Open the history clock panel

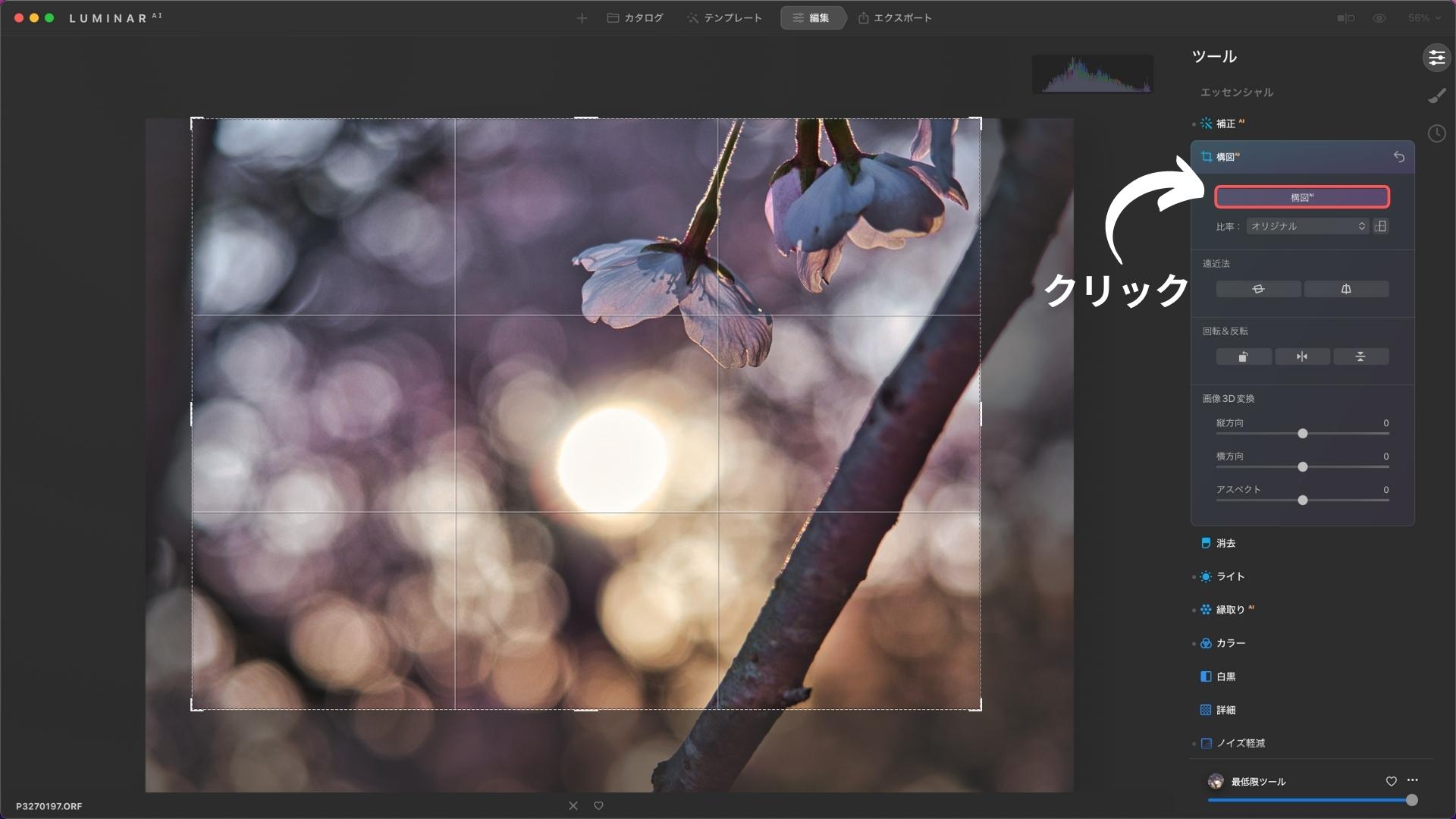click(x=1436, y=133)
